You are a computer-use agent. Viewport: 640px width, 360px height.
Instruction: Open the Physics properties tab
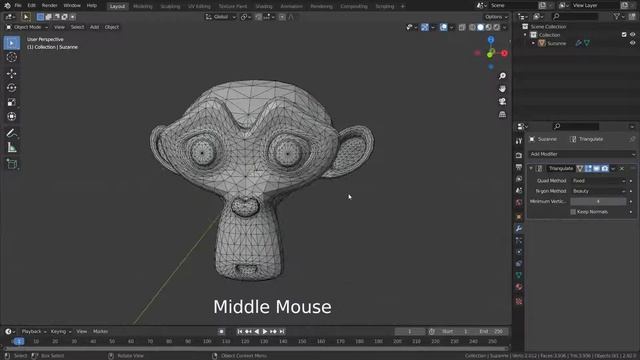[x=519, y=252]
